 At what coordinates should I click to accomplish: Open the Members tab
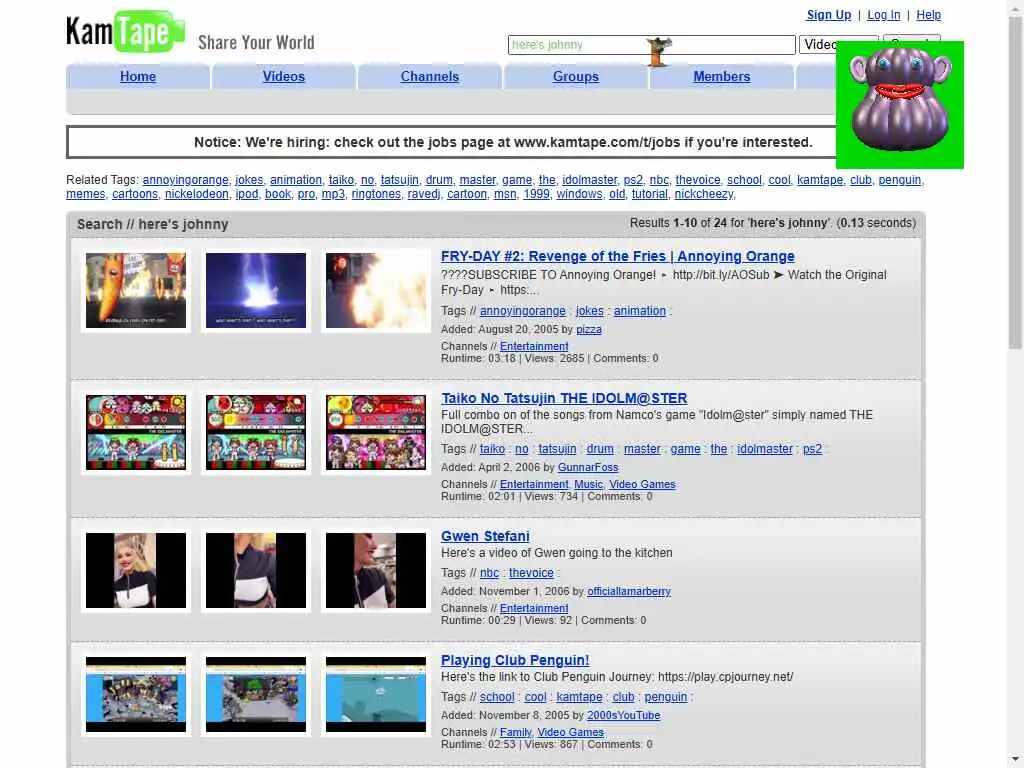(722, 76)
